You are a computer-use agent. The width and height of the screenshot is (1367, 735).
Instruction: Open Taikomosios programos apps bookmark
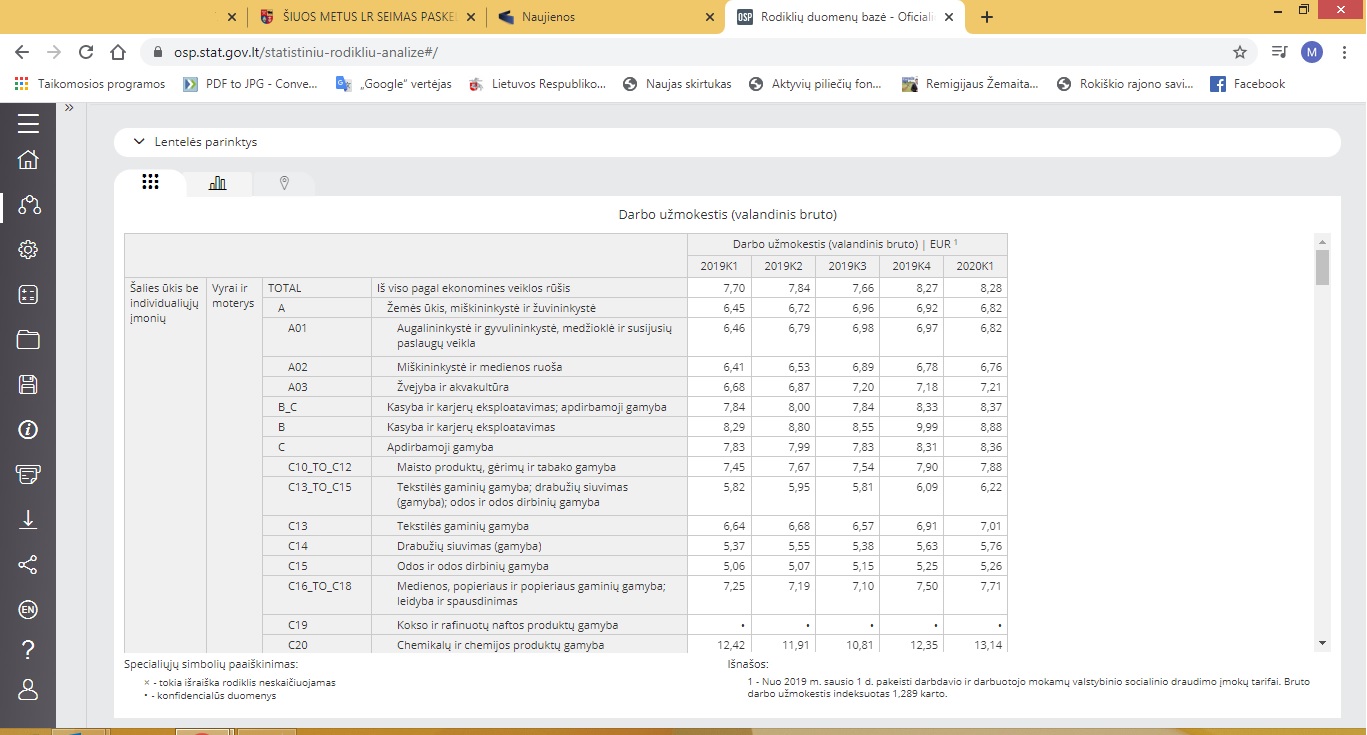pyautogui.click(x=90, y=84)
